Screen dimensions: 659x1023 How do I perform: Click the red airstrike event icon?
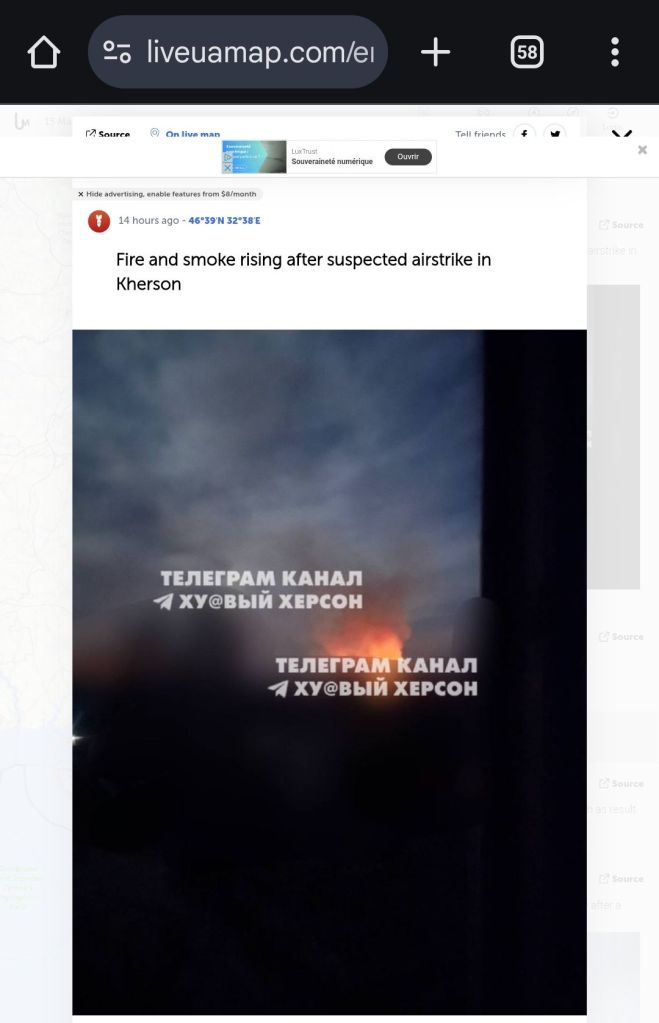point(99,221)
